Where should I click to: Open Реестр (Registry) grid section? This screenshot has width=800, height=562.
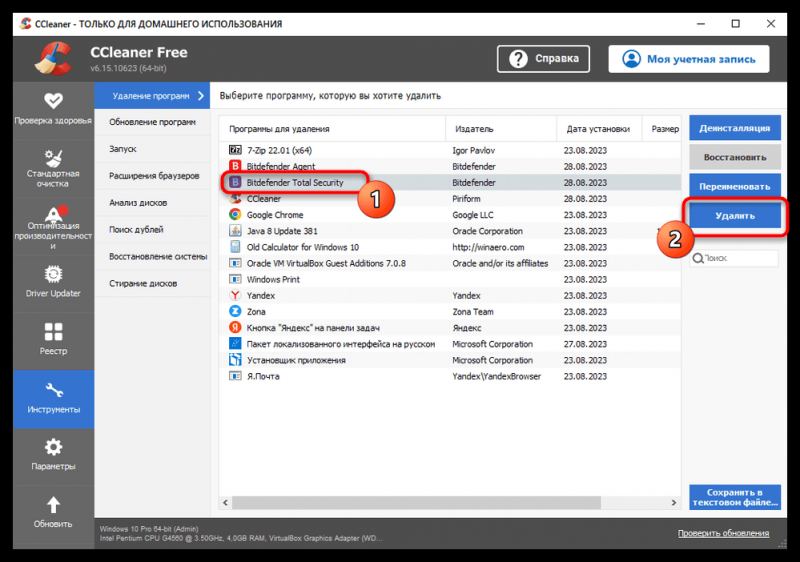point(53,341)
